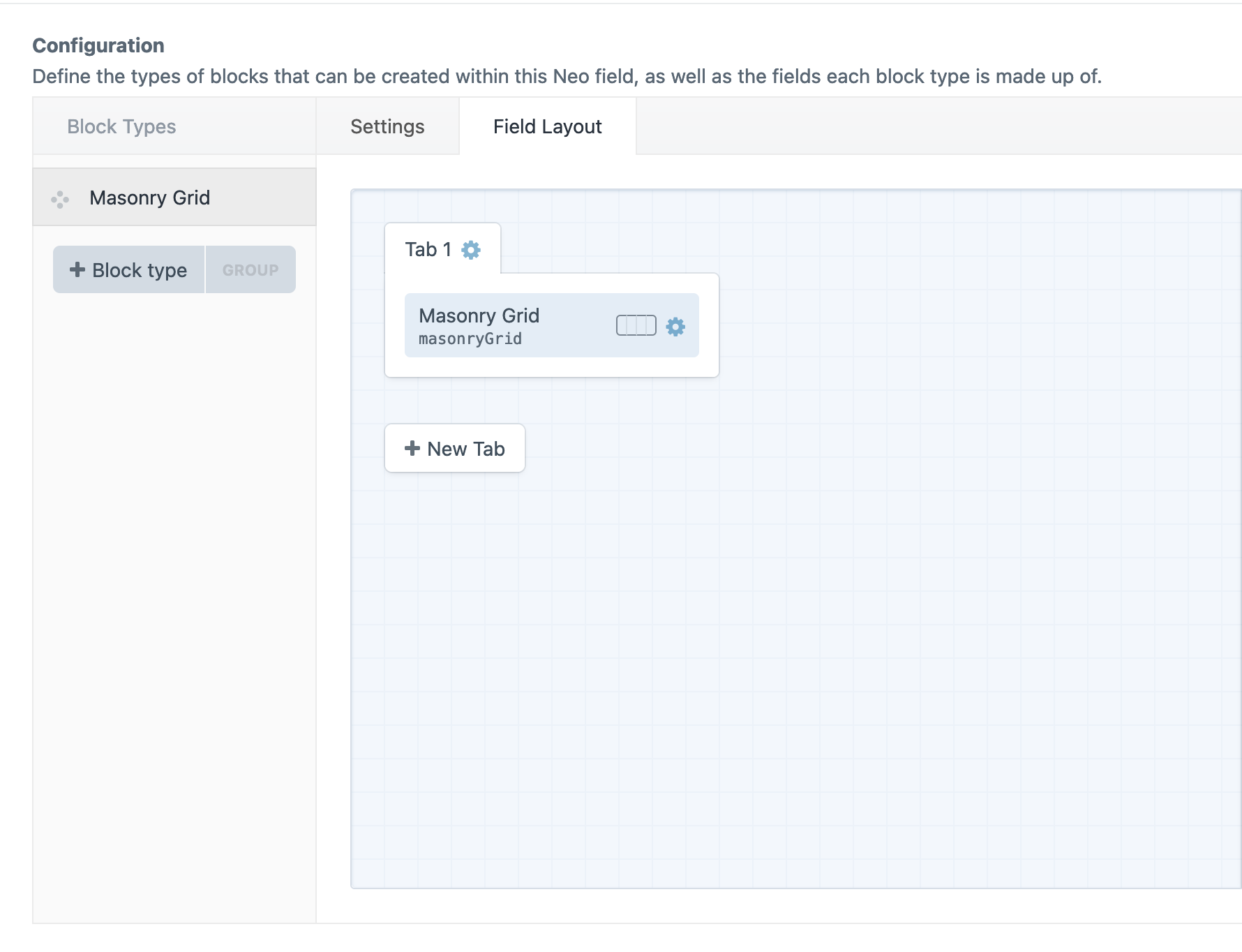Create a New Tab in the layout
Image resolution: width=1242 pixels, height=952 pixels.
[x=455, y=448]
